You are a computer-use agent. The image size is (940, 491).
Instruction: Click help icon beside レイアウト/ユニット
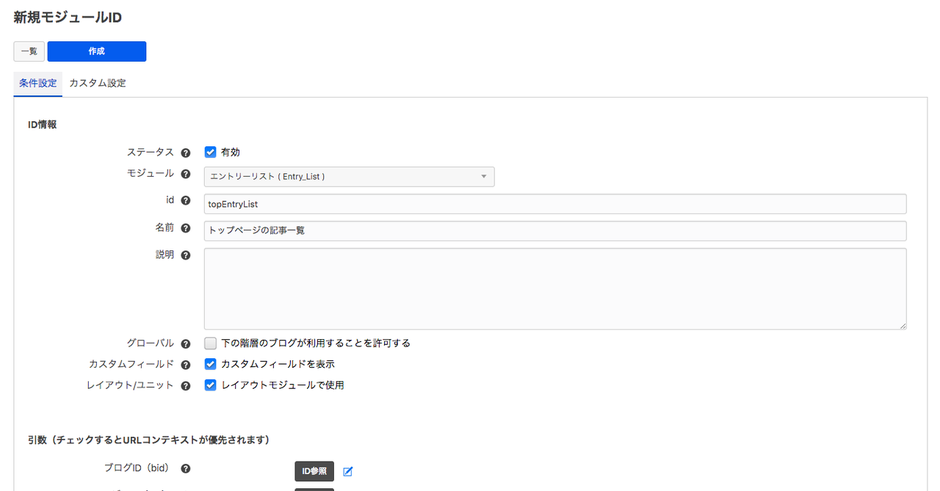(185, 386)
